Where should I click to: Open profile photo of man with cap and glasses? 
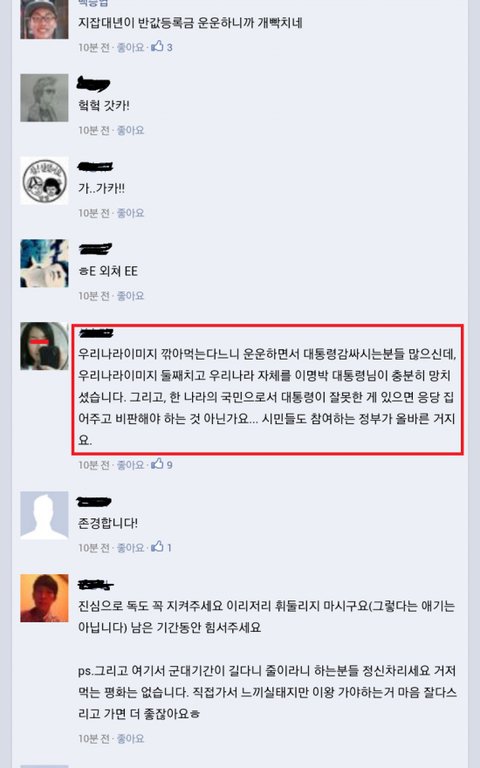tap(44, 20)
